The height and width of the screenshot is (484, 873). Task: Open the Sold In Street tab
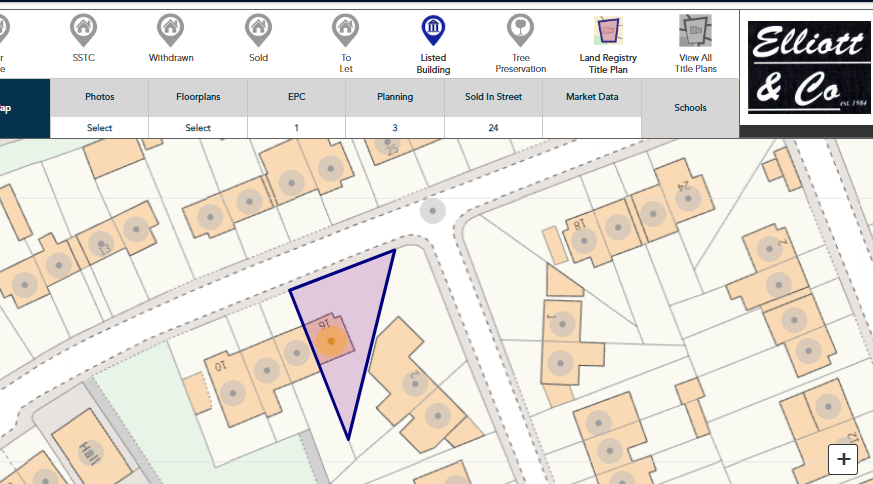click(493, 98)
